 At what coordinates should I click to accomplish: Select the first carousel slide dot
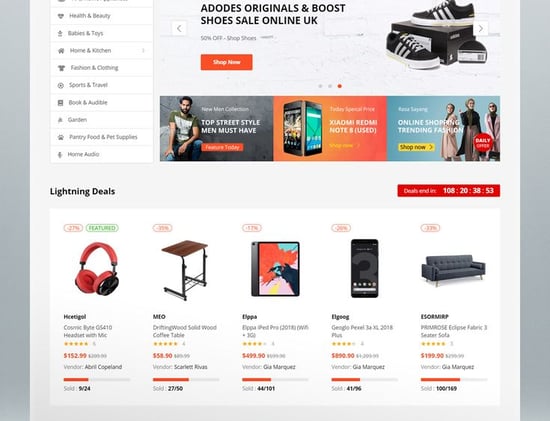(320, 86)
